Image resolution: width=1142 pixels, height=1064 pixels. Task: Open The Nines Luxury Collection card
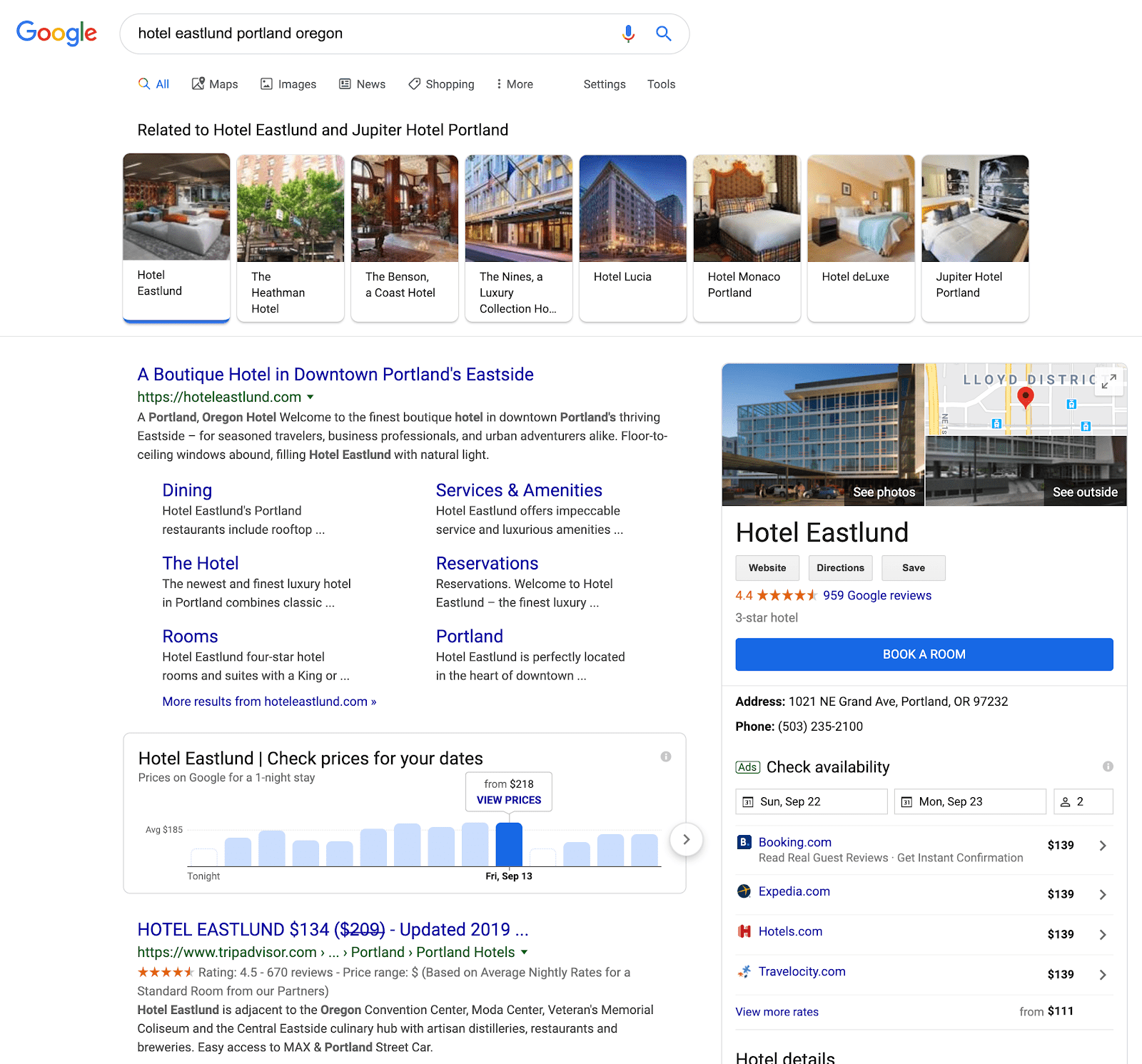[x=519, y=238]
